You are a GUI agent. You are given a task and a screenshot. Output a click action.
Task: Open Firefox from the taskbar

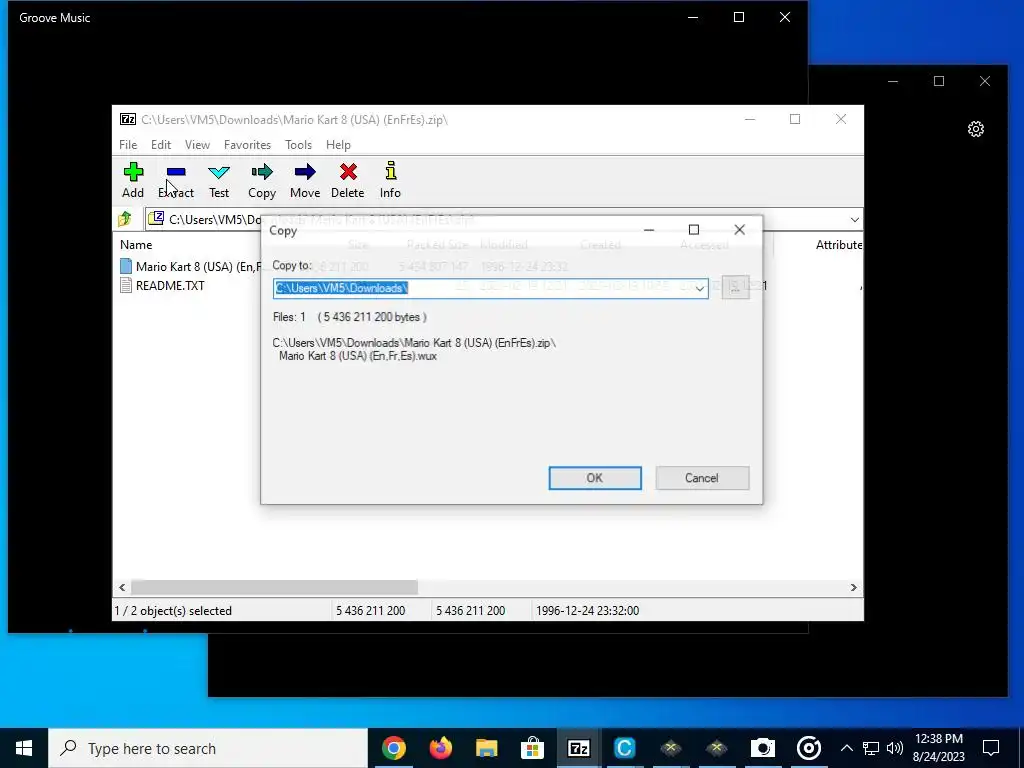[441, 748]
